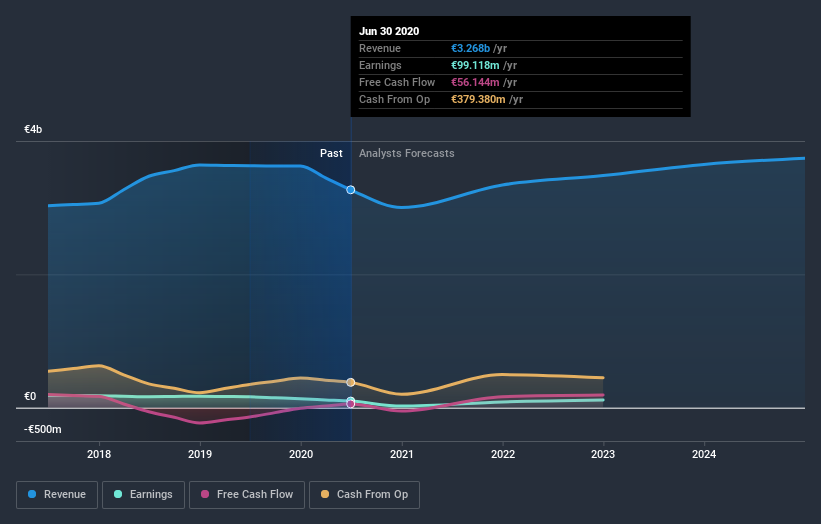
Task: Click the -€500m y-axis label
Action: 42,429
